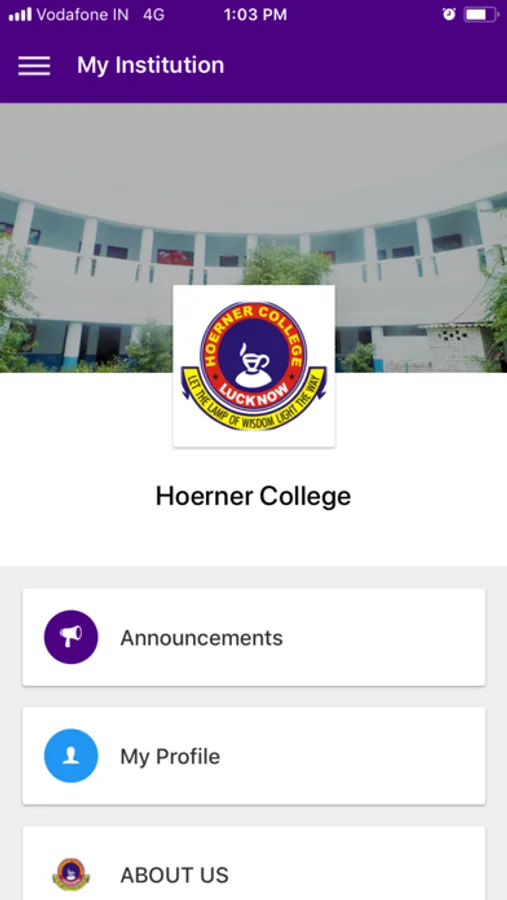Tap the ABOUT US label text
Screen dimensions: 507x900
(x=175, y=875)
